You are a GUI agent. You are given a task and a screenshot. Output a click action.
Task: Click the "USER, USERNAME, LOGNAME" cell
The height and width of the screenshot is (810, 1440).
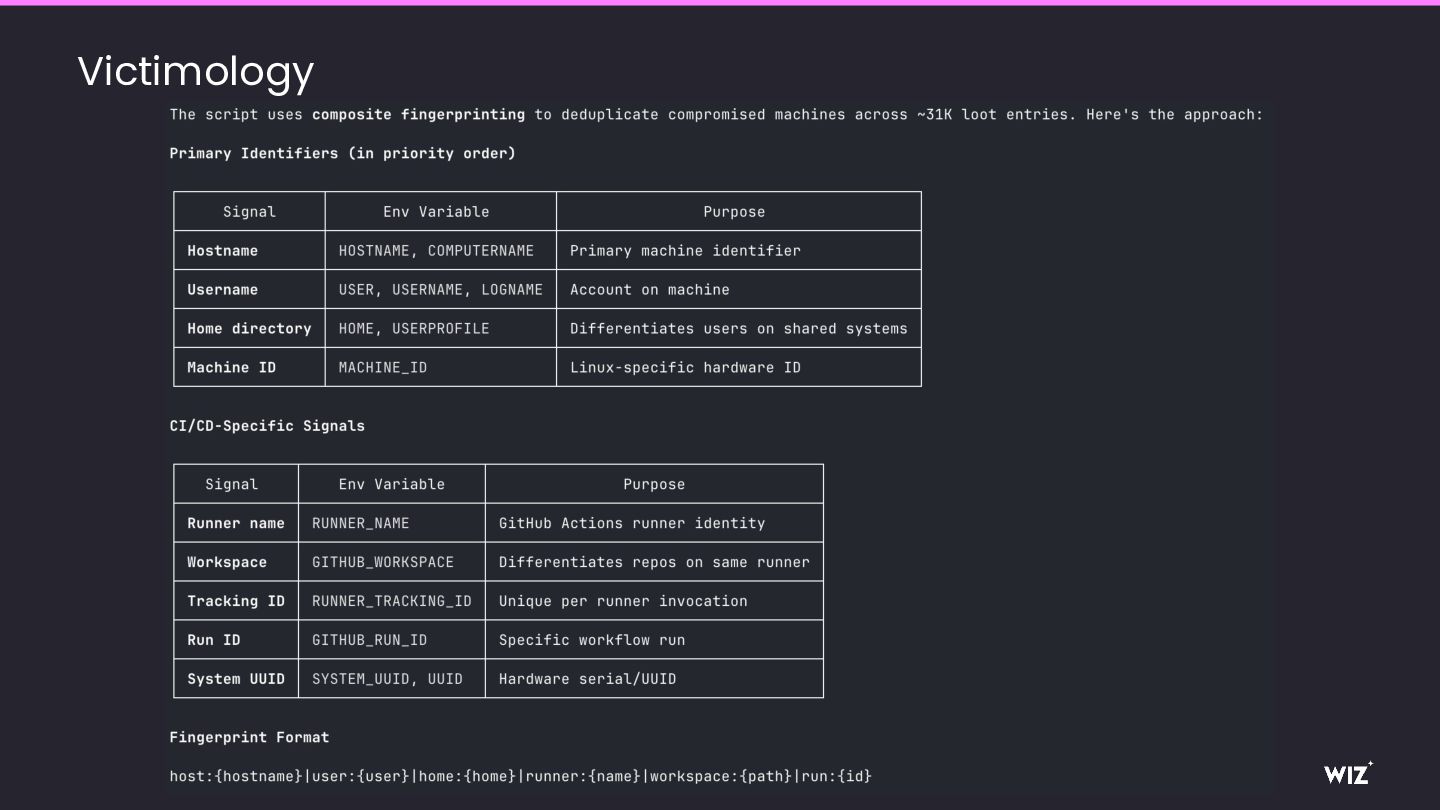(x=440, y=290)
